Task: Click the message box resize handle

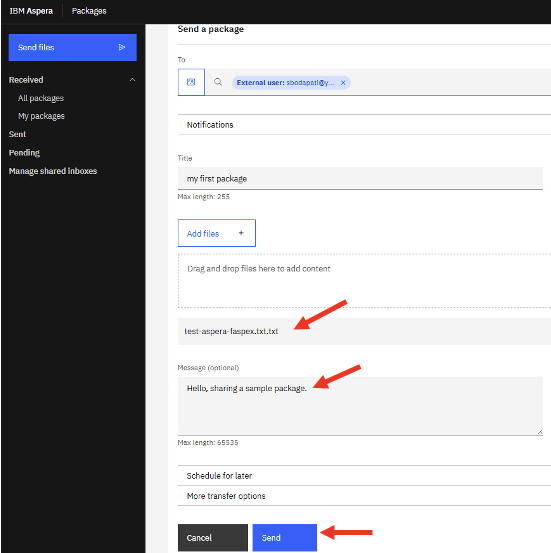Action: 540,432
